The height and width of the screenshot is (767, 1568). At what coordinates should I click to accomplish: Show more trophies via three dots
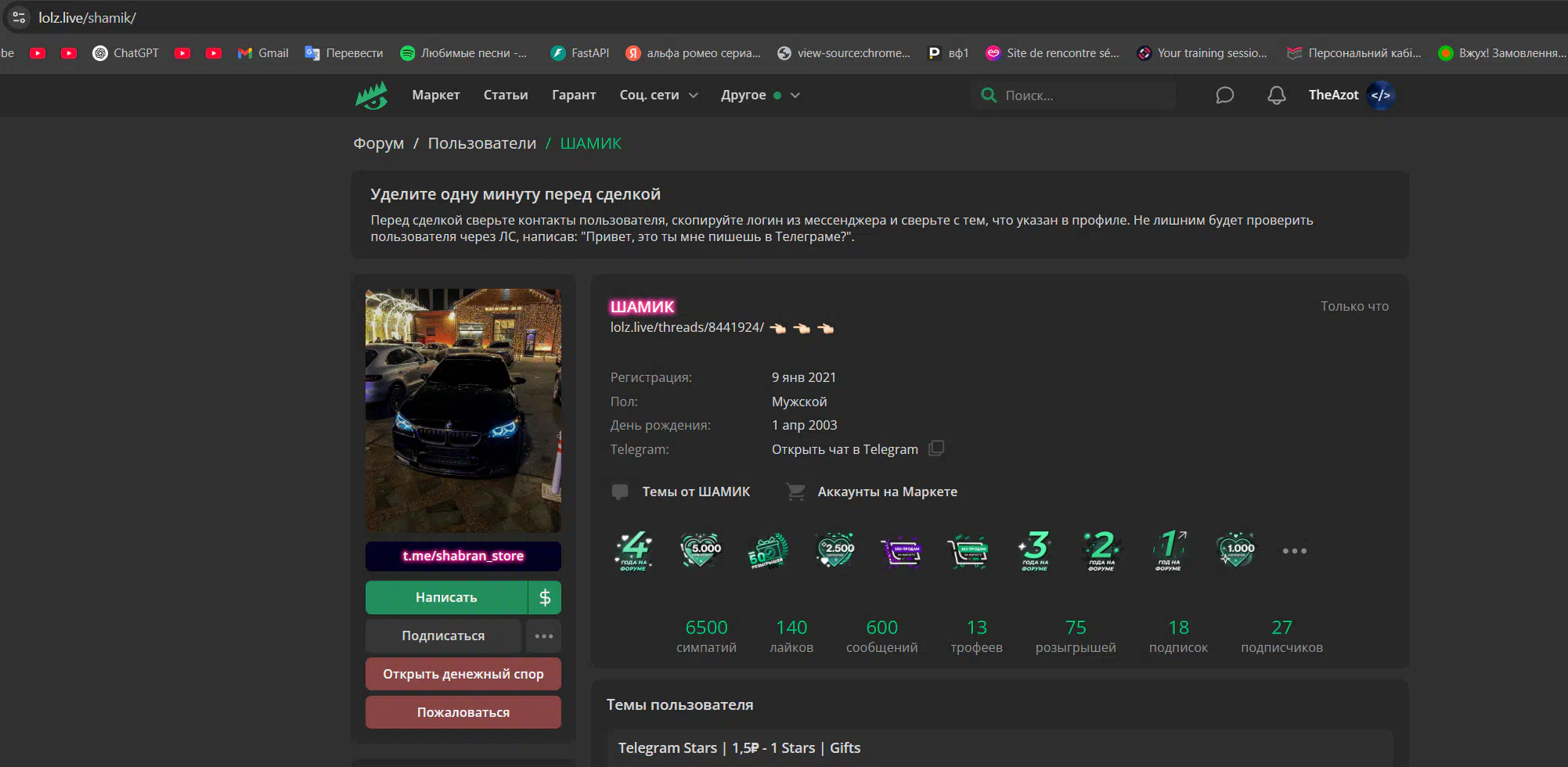1294,551
